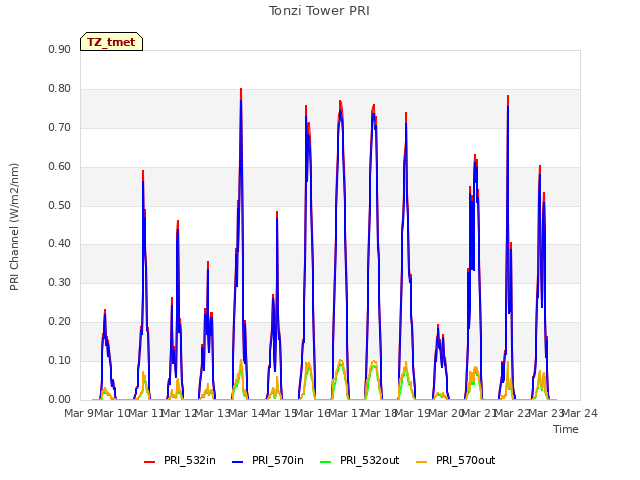Screen dimensions: 640x480
Task: Click the blue PRI_570in legend swatch
Action: coord(238,462)
